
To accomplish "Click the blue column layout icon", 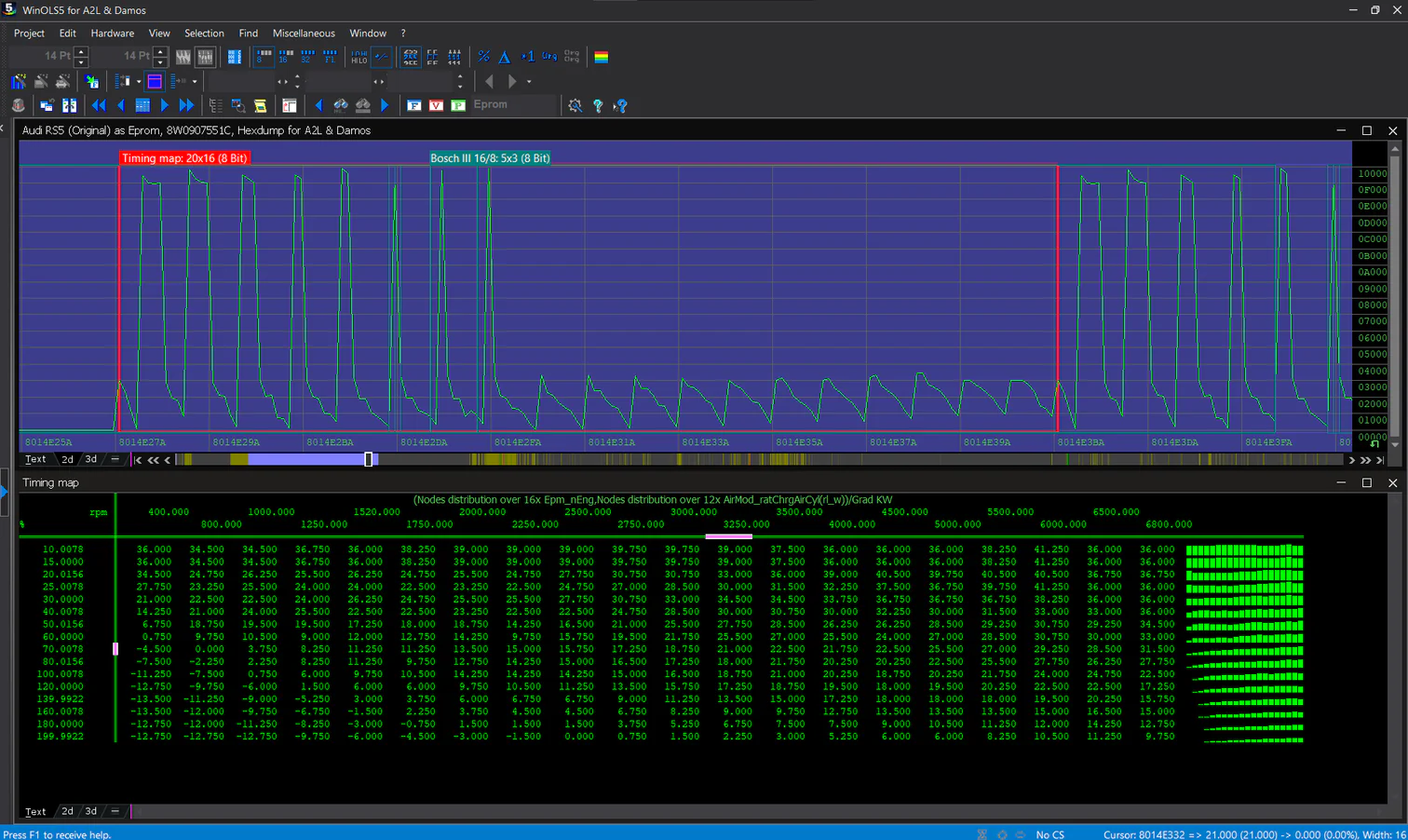I will pos(235,57).
